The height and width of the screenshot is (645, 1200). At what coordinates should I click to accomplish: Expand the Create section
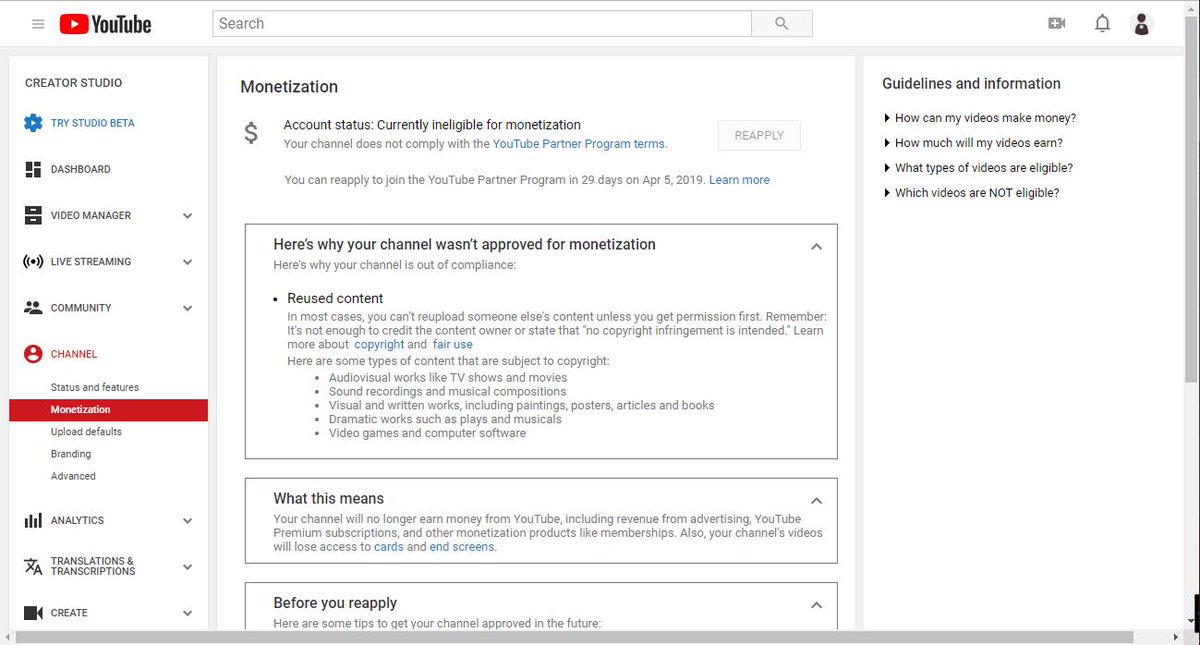[187, 613]
